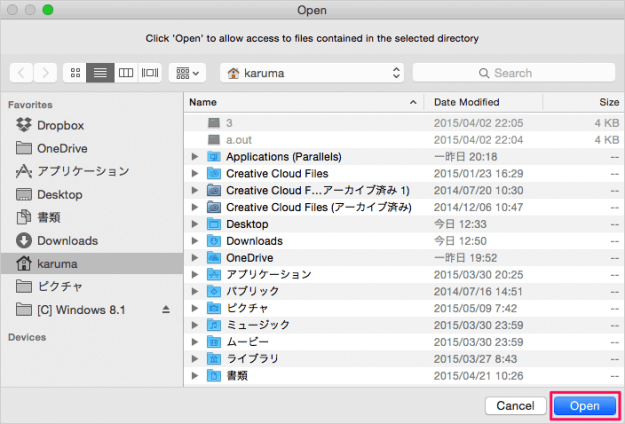Open the item arrangement dropdown
This screenshot has height=424, width=625.
[x=186, y=73]
